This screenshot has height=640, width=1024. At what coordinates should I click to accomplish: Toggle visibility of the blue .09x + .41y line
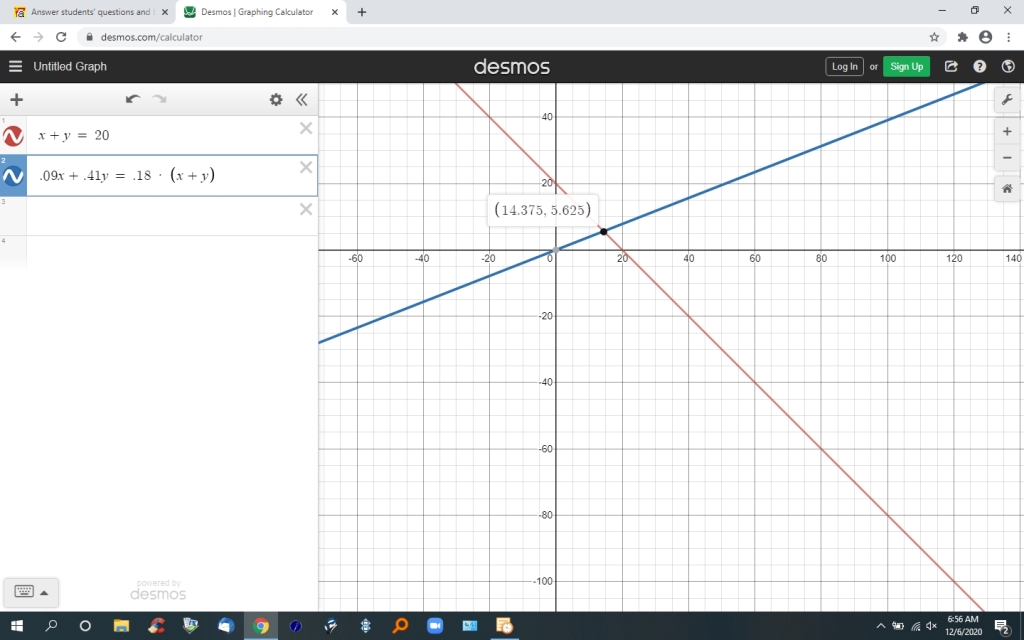click(x=13, y=176)
